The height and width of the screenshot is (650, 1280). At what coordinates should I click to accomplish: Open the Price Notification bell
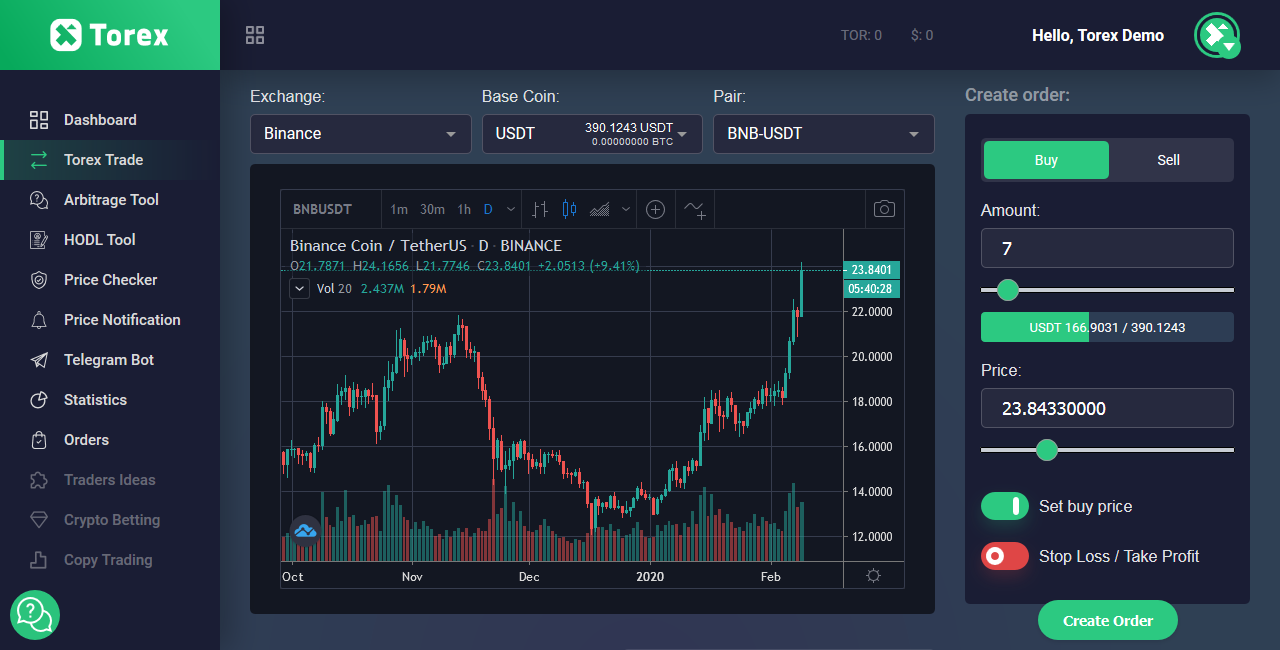click(110, 319)
